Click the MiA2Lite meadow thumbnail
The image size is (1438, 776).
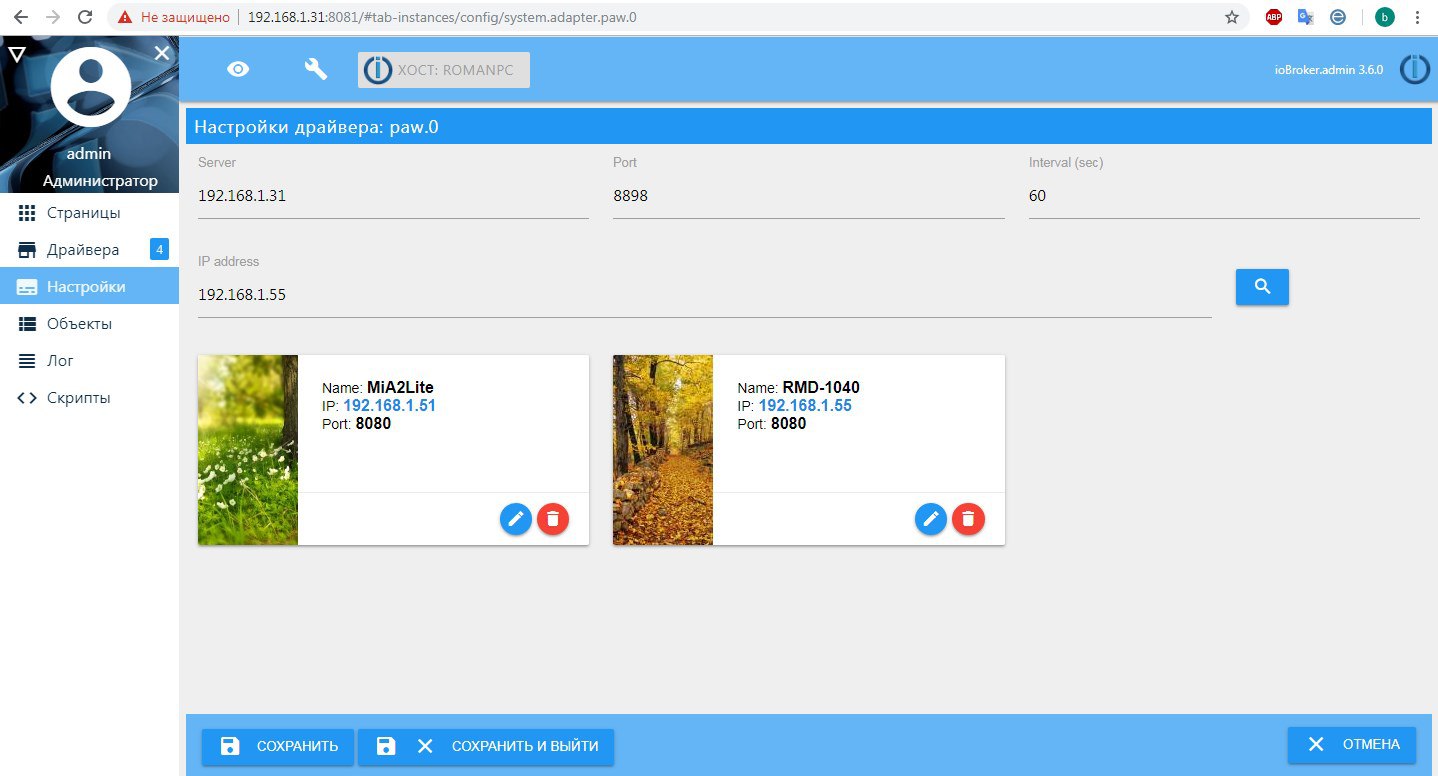(x=248, y=450)
